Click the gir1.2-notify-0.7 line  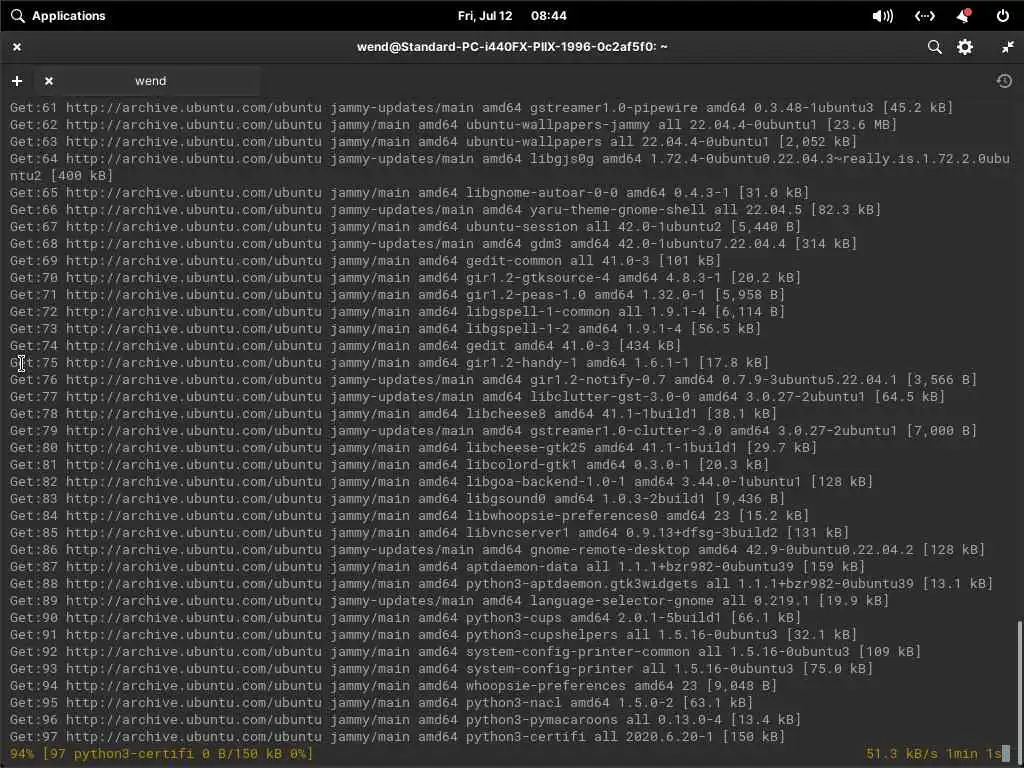[x=493, y=379]
